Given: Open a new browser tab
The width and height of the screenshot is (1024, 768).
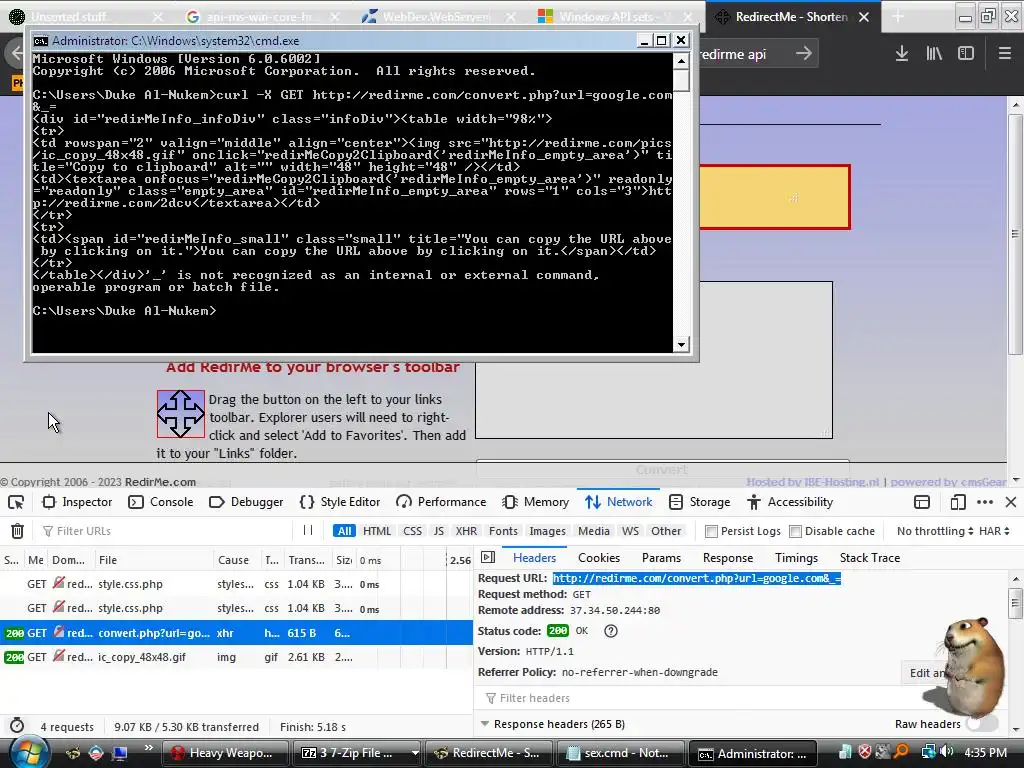Looking at the screenshot, I should [897, 16].
